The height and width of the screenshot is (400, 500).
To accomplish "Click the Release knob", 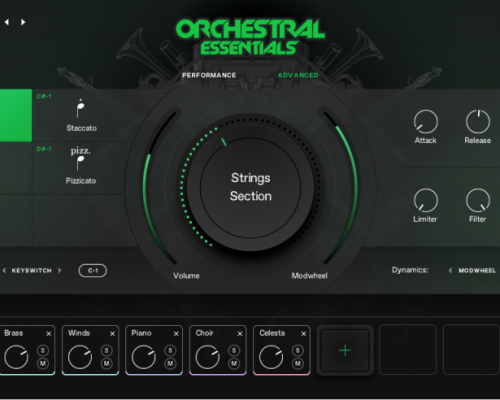I will pyautogui.click(x=478, y=122).
